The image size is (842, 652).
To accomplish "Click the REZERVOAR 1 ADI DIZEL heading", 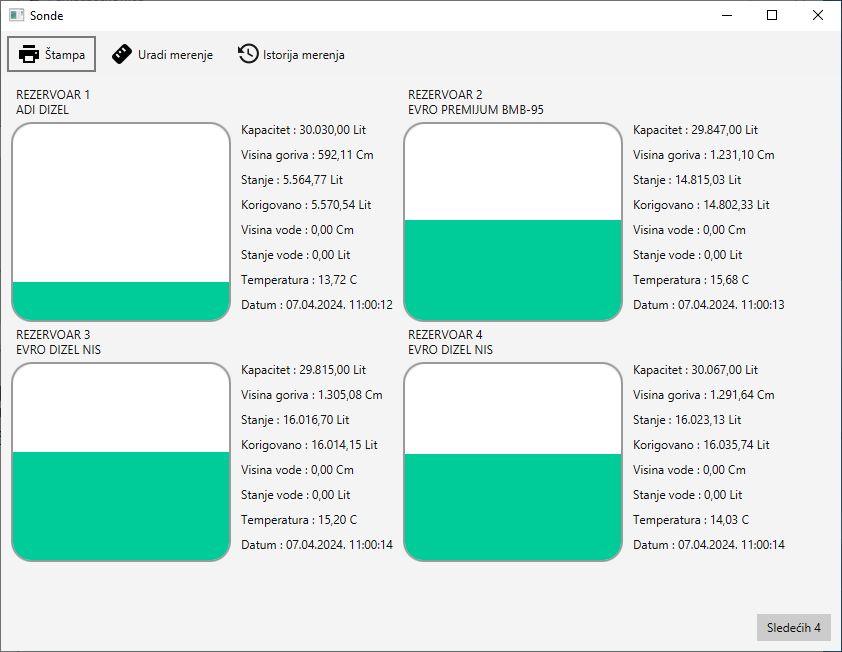I will pos(53,102).
